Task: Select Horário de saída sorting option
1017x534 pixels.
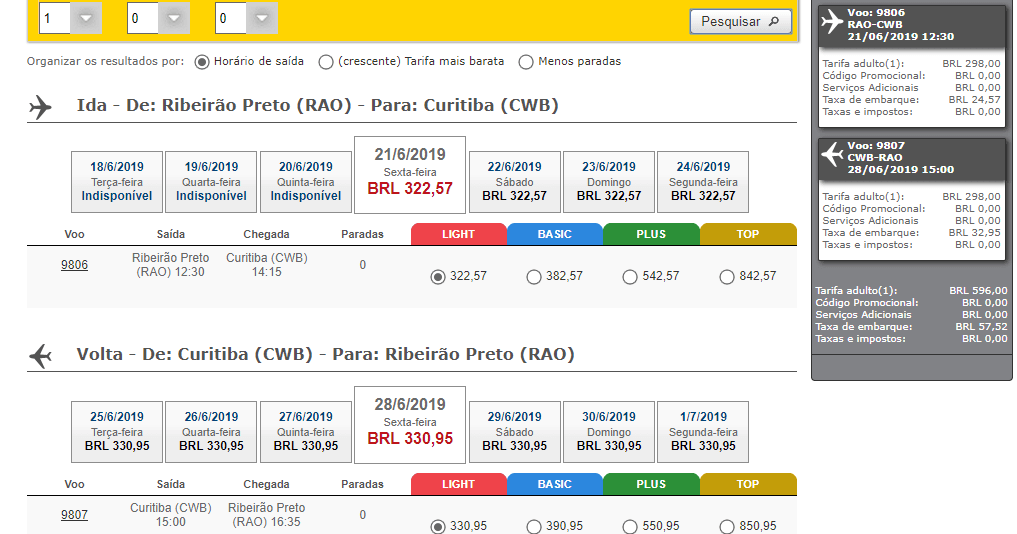Action: pyautogui.click(x=202, y=62)
